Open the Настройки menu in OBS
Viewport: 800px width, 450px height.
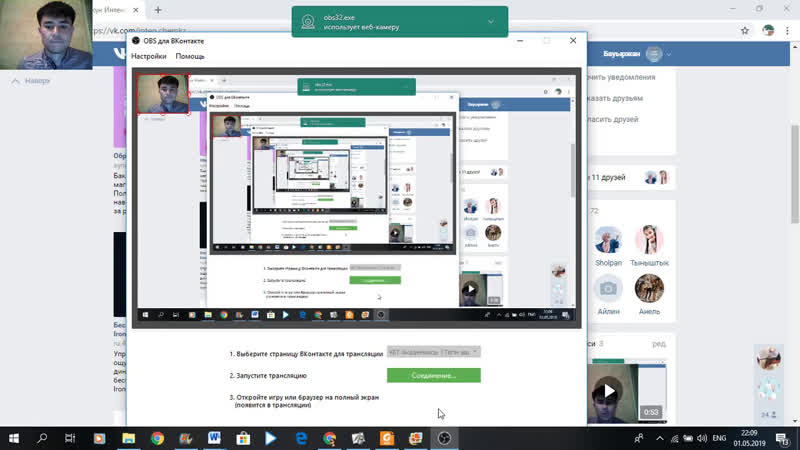(148, 56)
